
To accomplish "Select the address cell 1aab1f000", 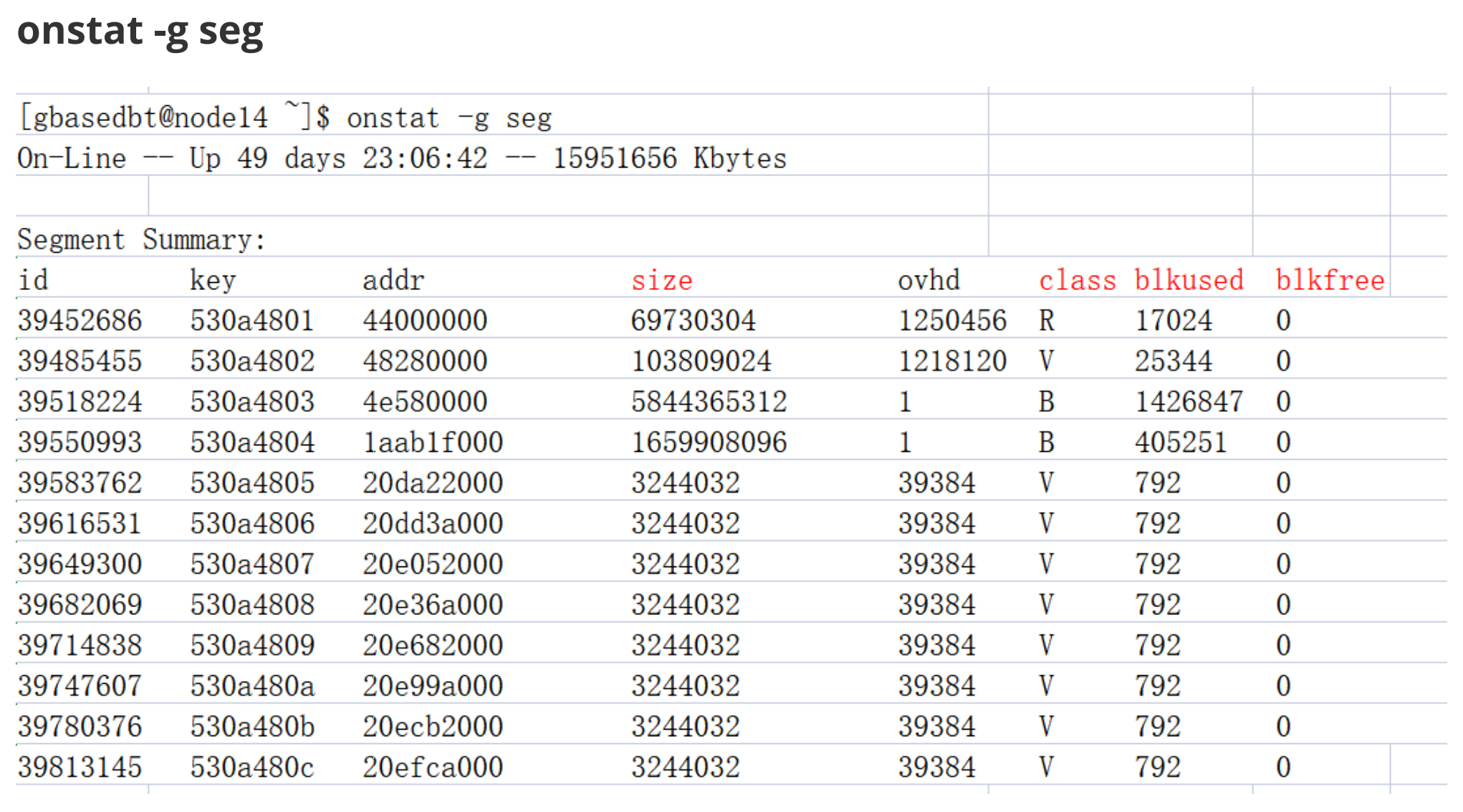I will click(x=433, y=443).
